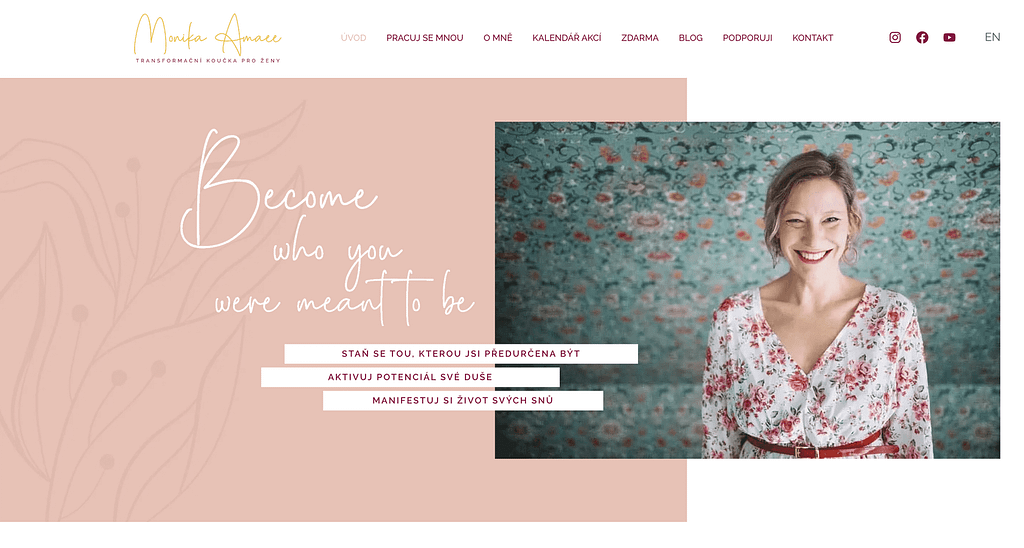
Task: Click the 'MANIFESTUJ SI ŽIVOT SVÝCH SNŮ' banner
Action: click(x=463, y=400)
